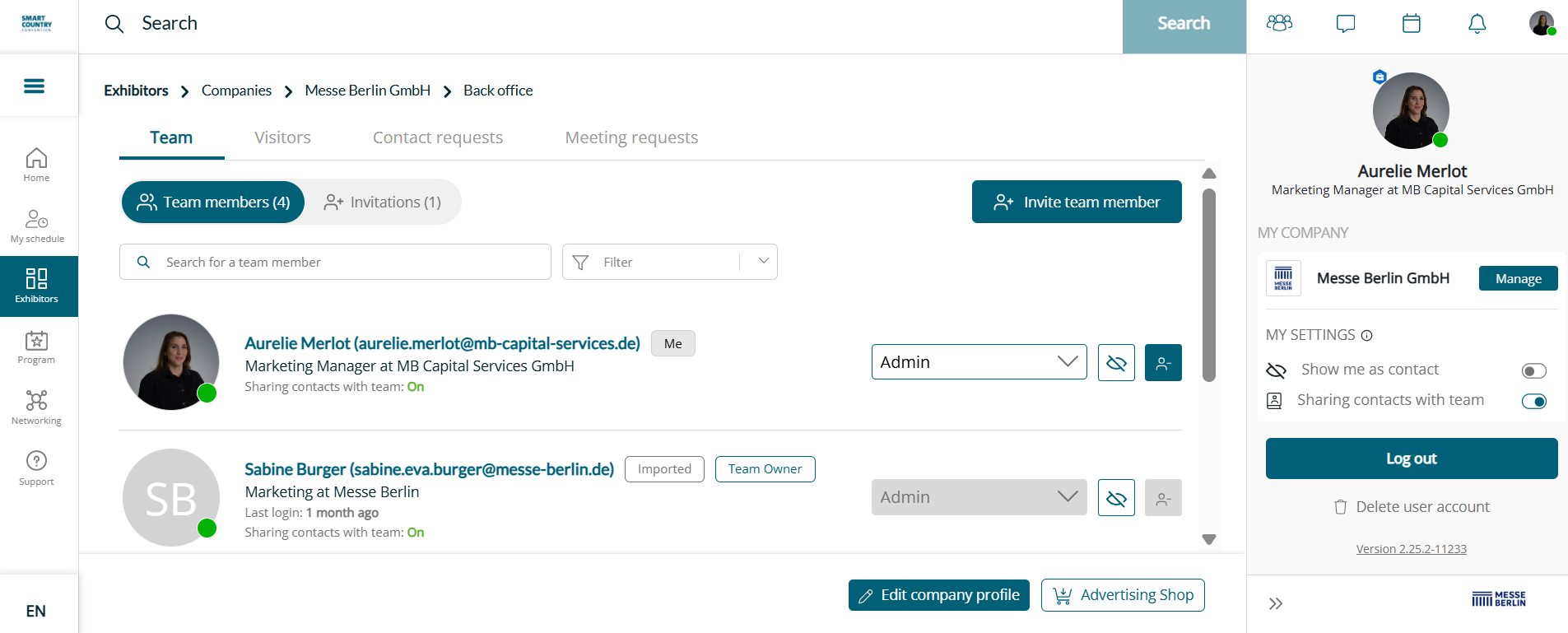Toggle Show me as contact switch
Image resolution: width=1568 pixels, height=633 pixels.
coord(1534,370)
